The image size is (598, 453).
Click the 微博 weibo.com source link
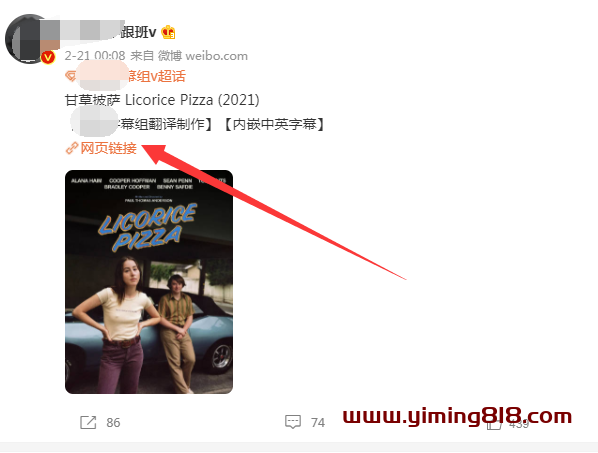click(203, 56)
